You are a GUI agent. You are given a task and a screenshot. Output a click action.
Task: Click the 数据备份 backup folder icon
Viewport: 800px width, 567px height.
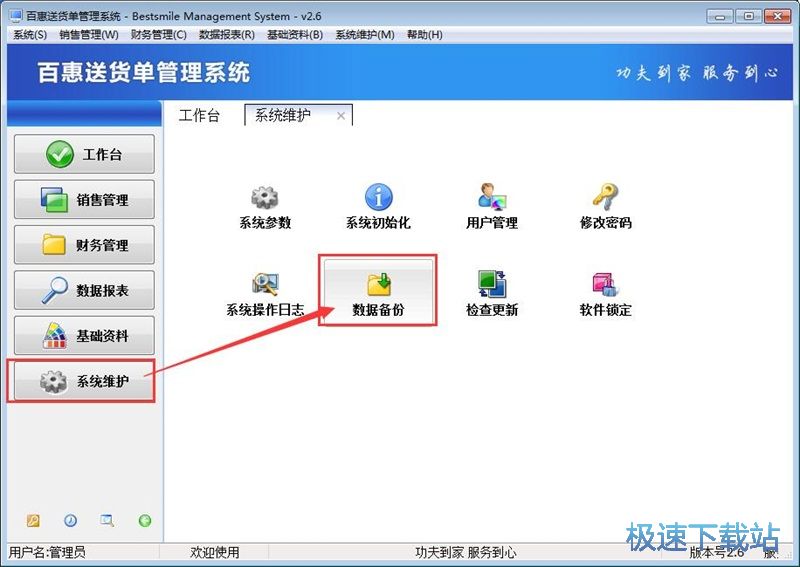click(379, 284)
